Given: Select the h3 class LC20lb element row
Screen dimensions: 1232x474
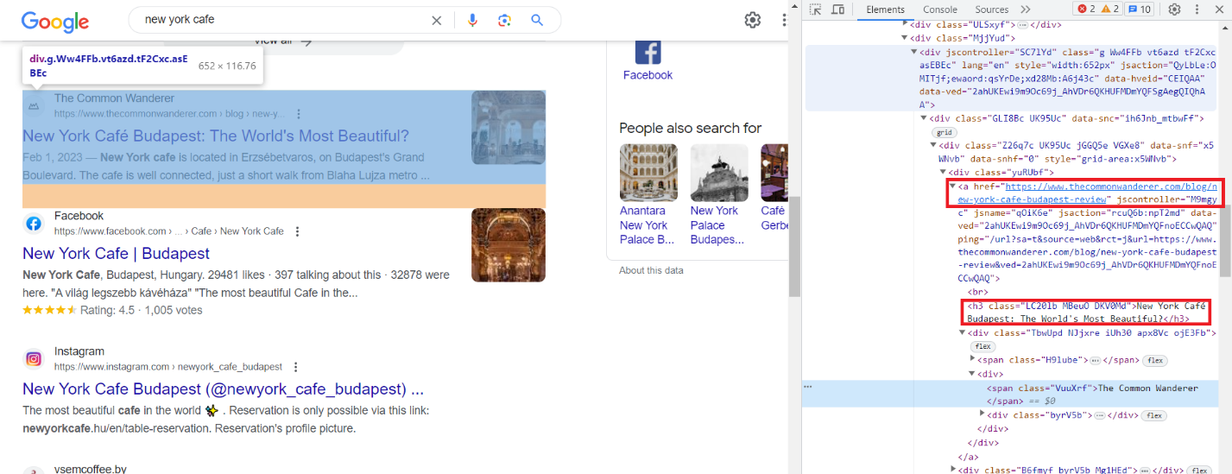Looking at the screenshot, I should click(1085, 311).
